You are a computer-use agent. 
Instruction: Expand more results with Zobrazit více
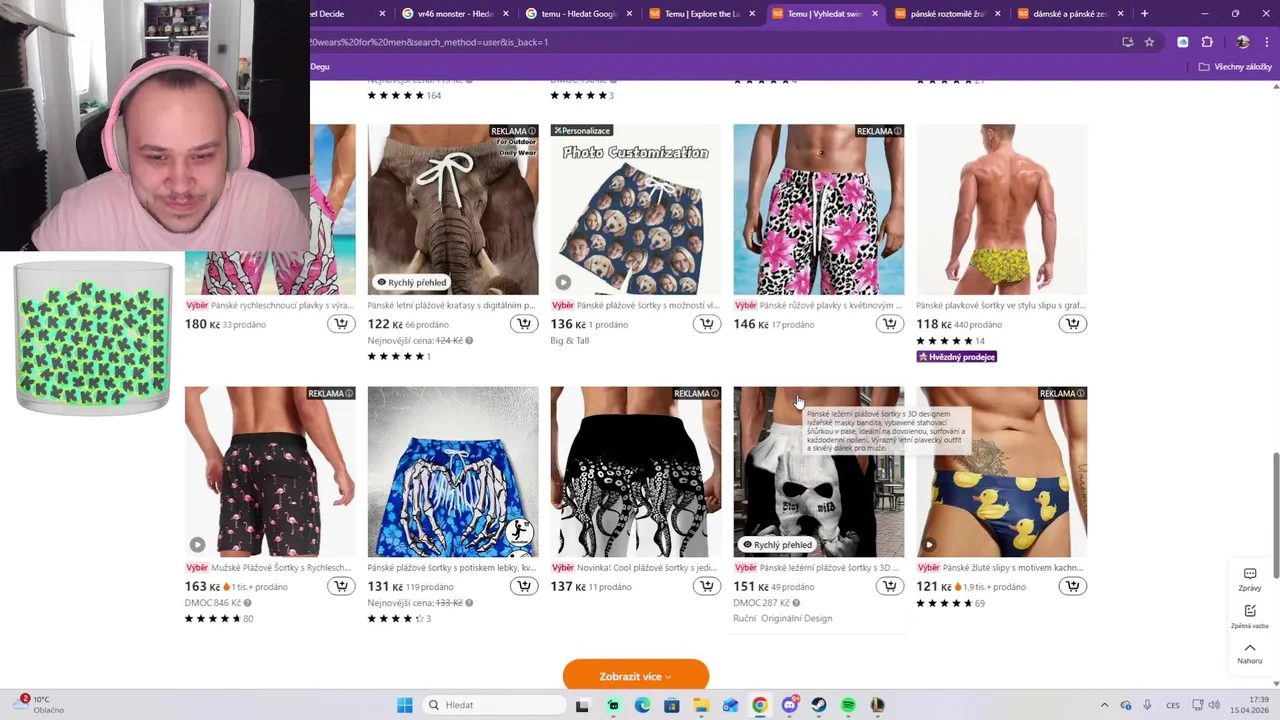point(636,676)
